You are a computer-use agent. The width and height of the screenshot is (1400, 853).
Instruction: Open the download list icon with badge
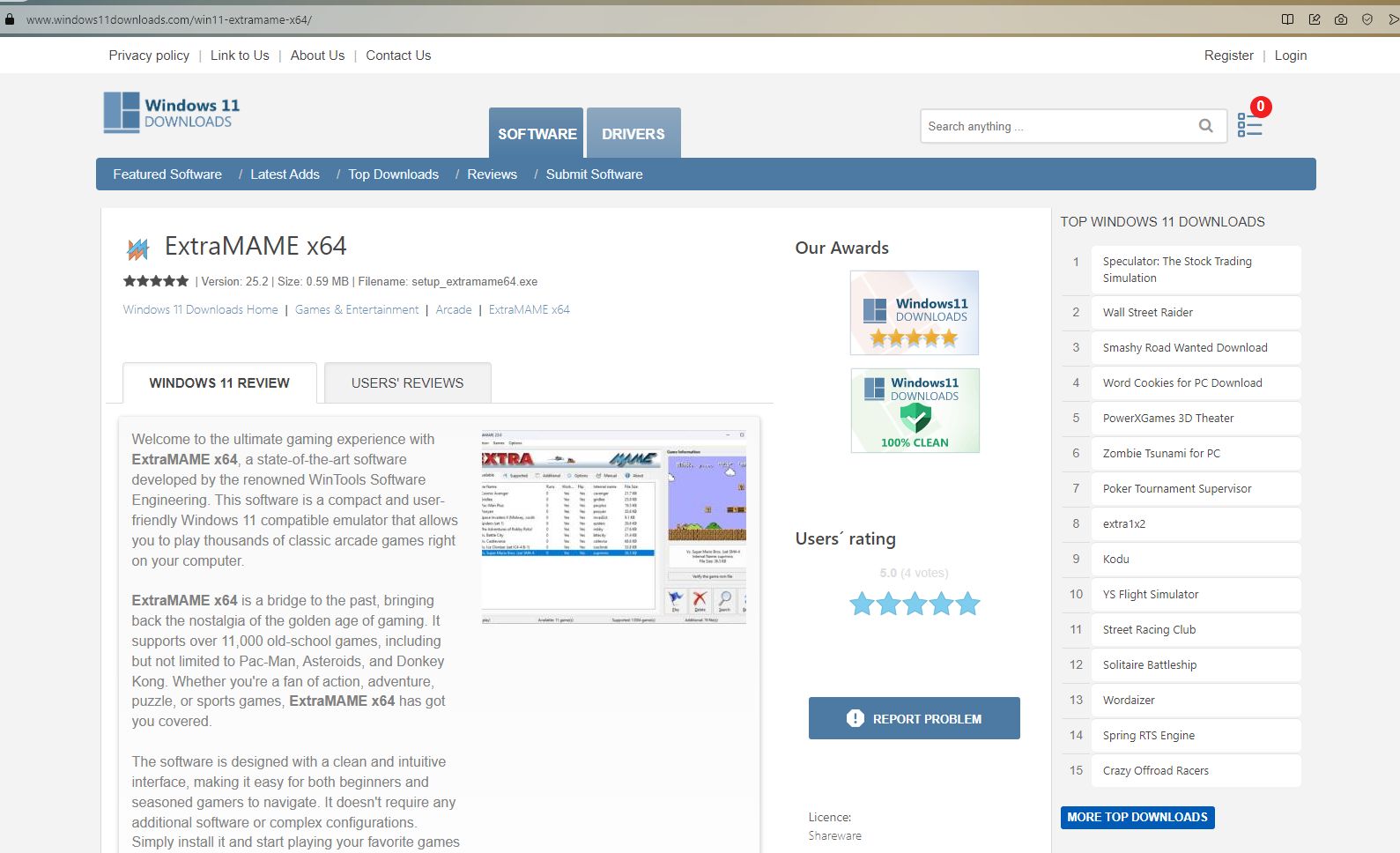1249,124
